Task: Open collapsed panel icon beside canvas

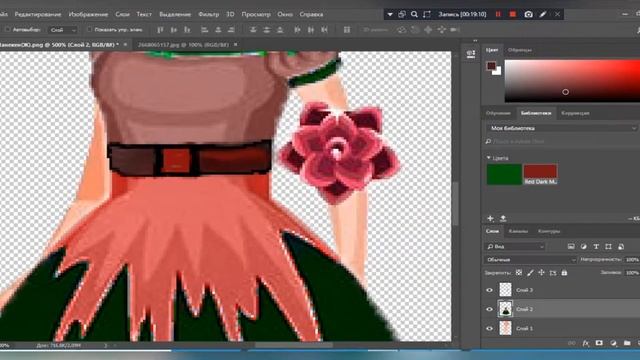Action: coord(470,53)
